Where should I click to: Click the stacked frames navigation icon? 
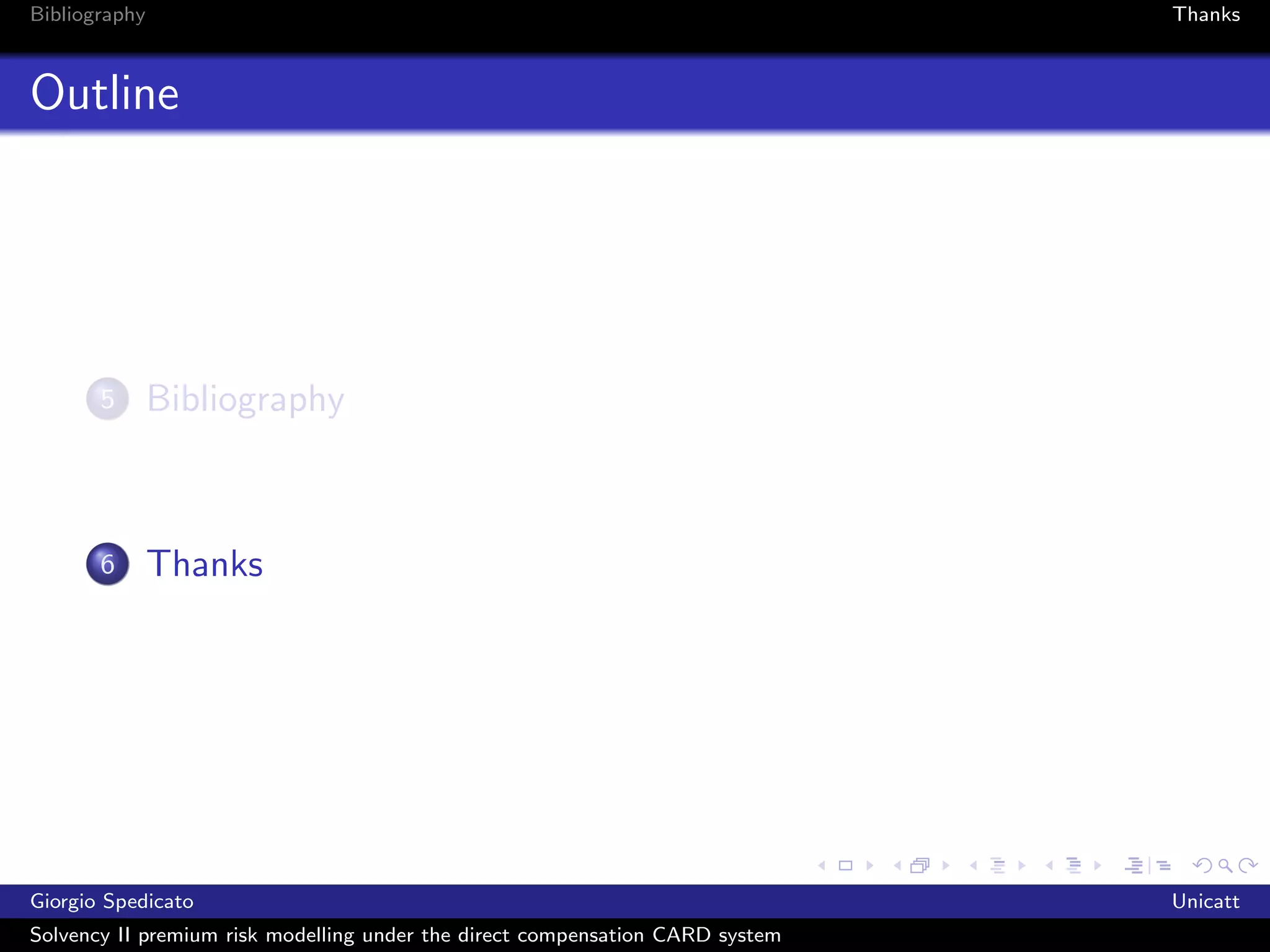[x=920, y=865]
